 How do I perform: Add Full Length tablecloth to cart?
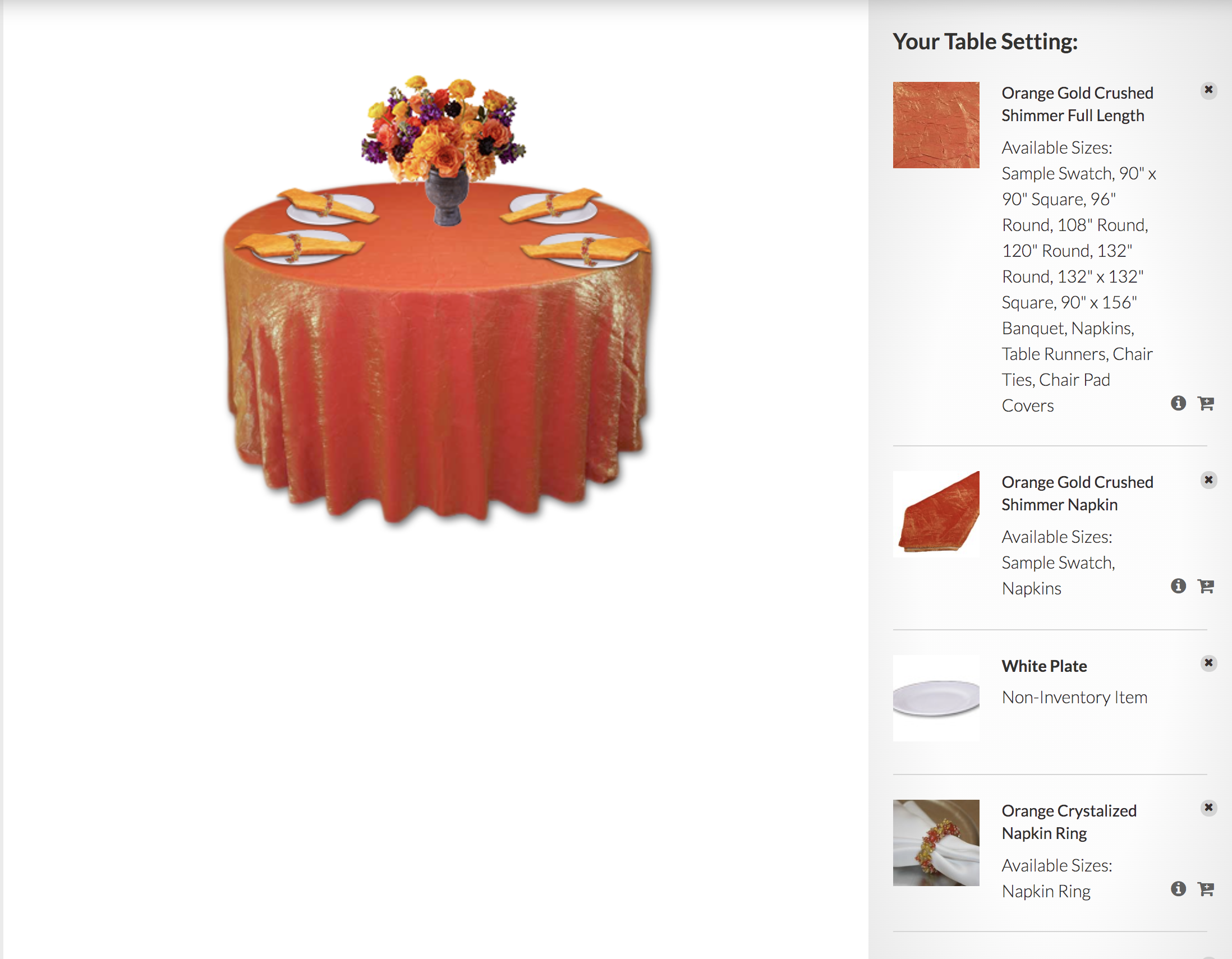1206,403
